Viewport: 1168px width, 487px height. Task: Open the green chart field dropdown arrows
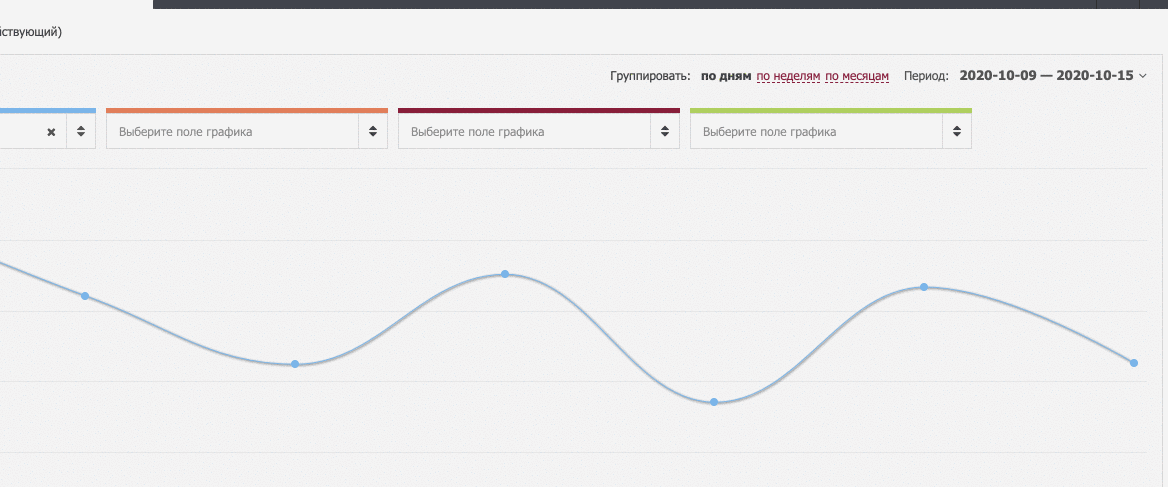956,132
